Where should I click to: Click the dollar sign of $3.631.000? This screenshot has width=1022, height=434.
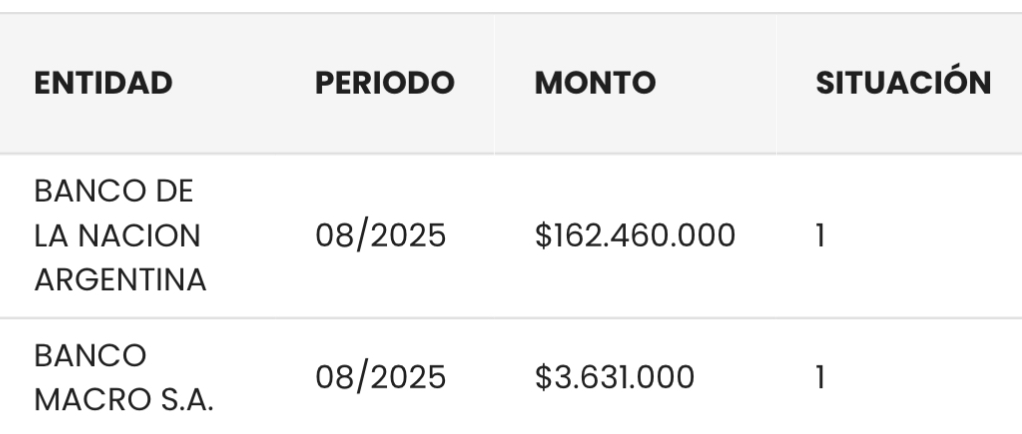click(x=542, y=378)
